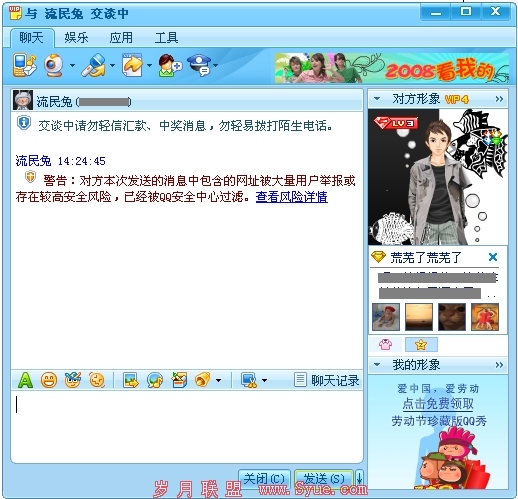Click the blue security shield info icon

click(24, 123)
